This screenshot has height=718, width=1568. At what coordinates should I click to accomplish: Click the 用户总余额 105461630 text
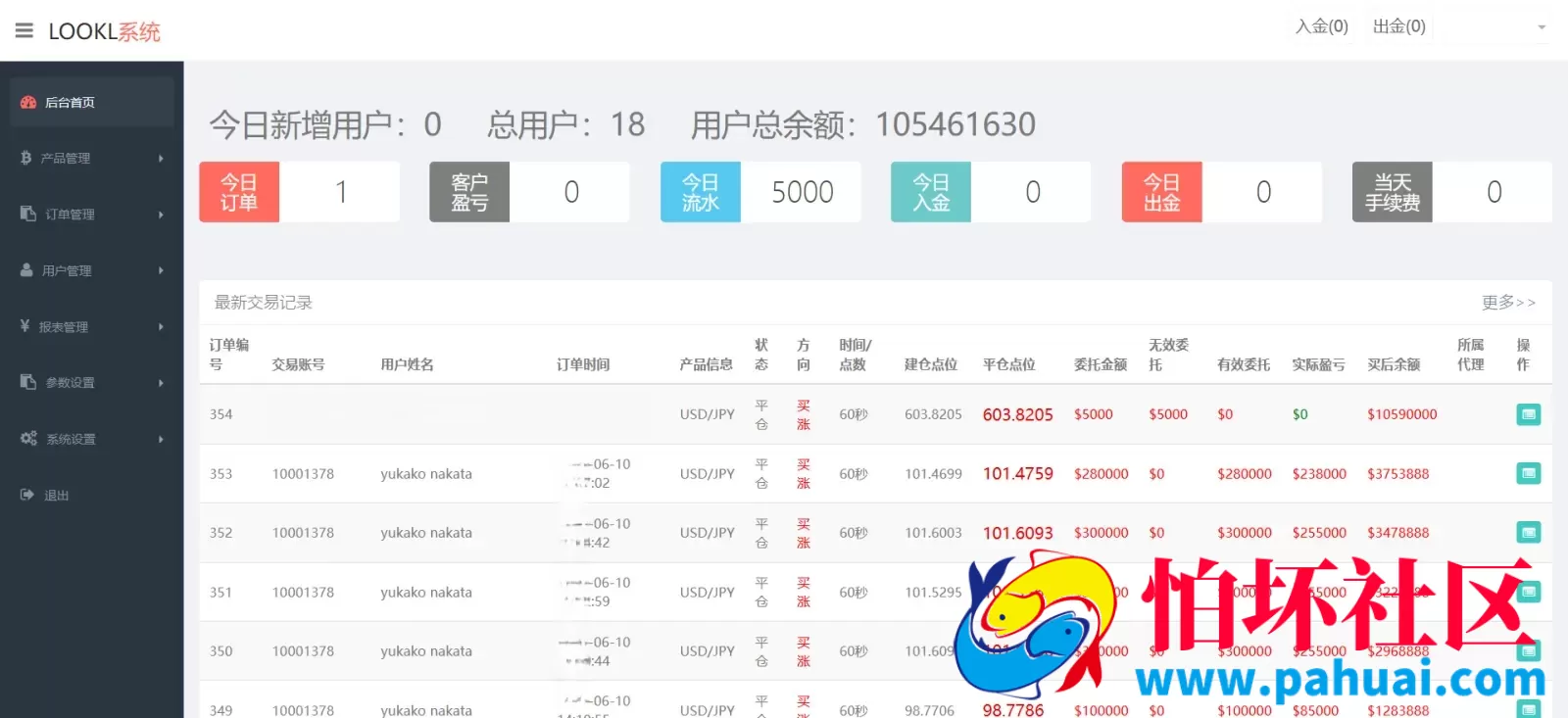862,124
